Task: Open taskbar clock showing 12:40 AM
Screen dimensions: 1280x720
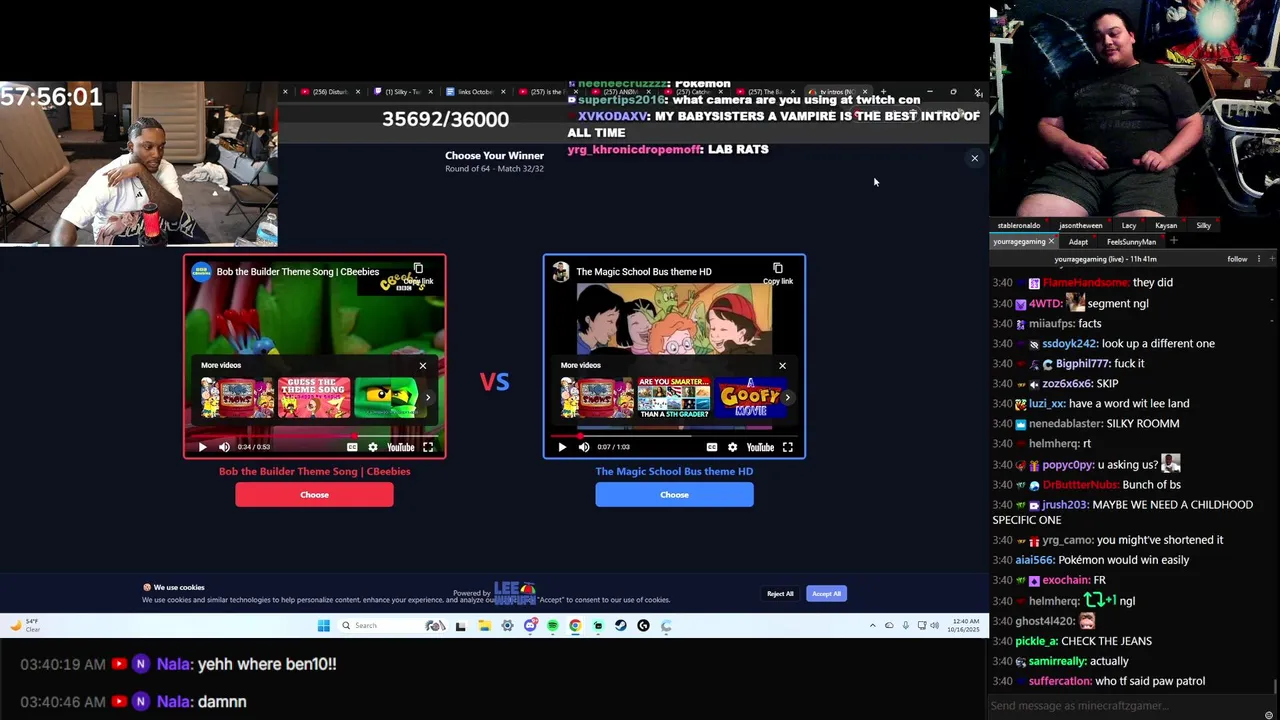Action: pos(965,626)
